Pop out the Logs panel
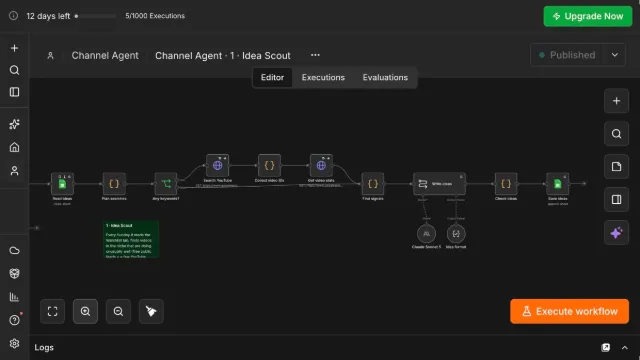This screenshot has height=360, width=640. coord(606,347)
